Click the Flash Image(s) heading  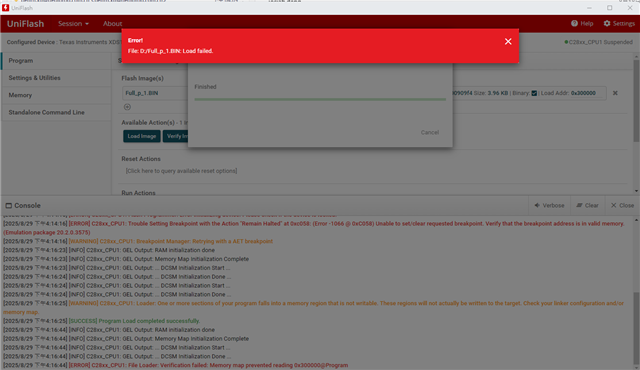(x=142, y=78)
